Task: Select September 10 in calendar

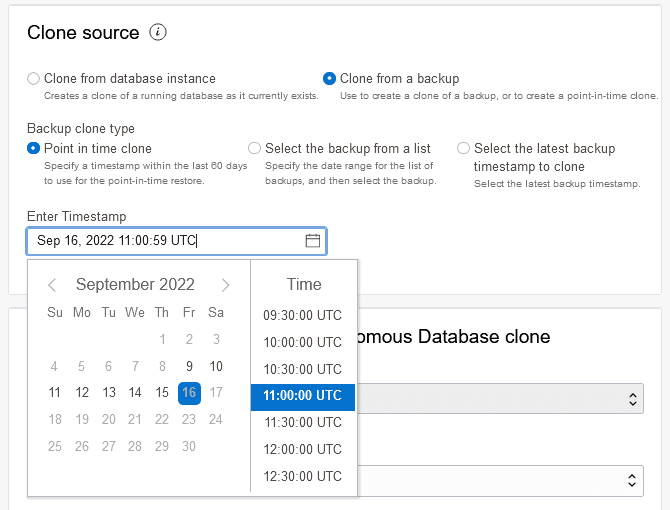Action: tap(216, 366)
